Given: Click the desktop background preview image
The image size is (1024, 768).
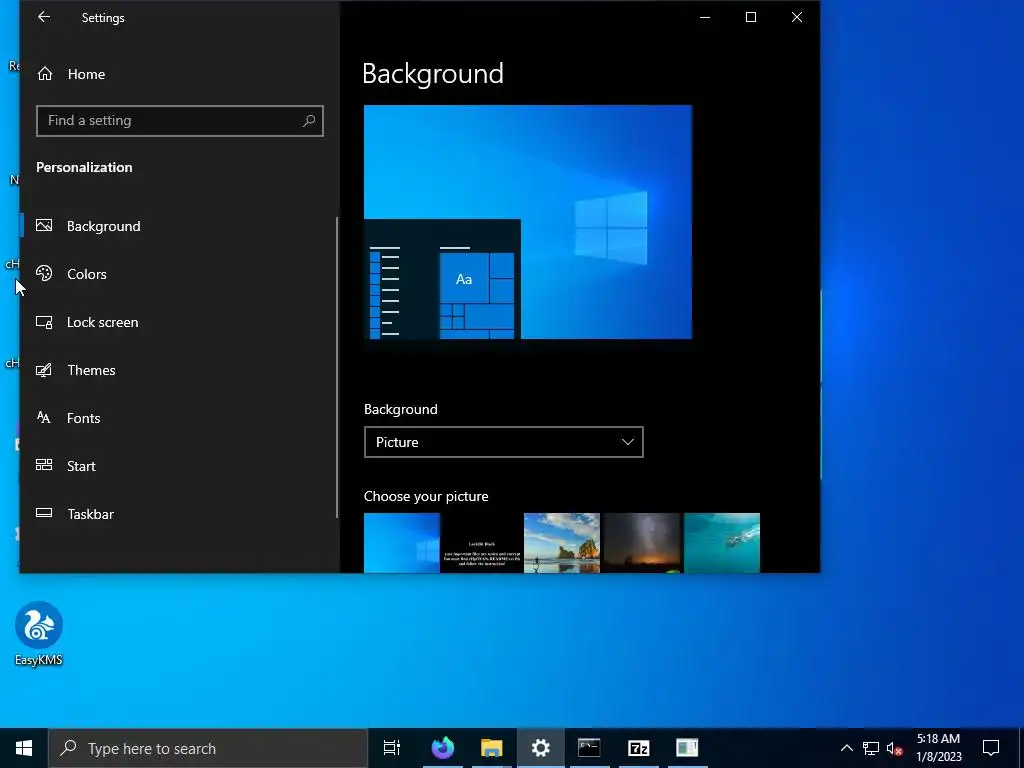Looking at the screenshot, I should click(x=528, y=222).
